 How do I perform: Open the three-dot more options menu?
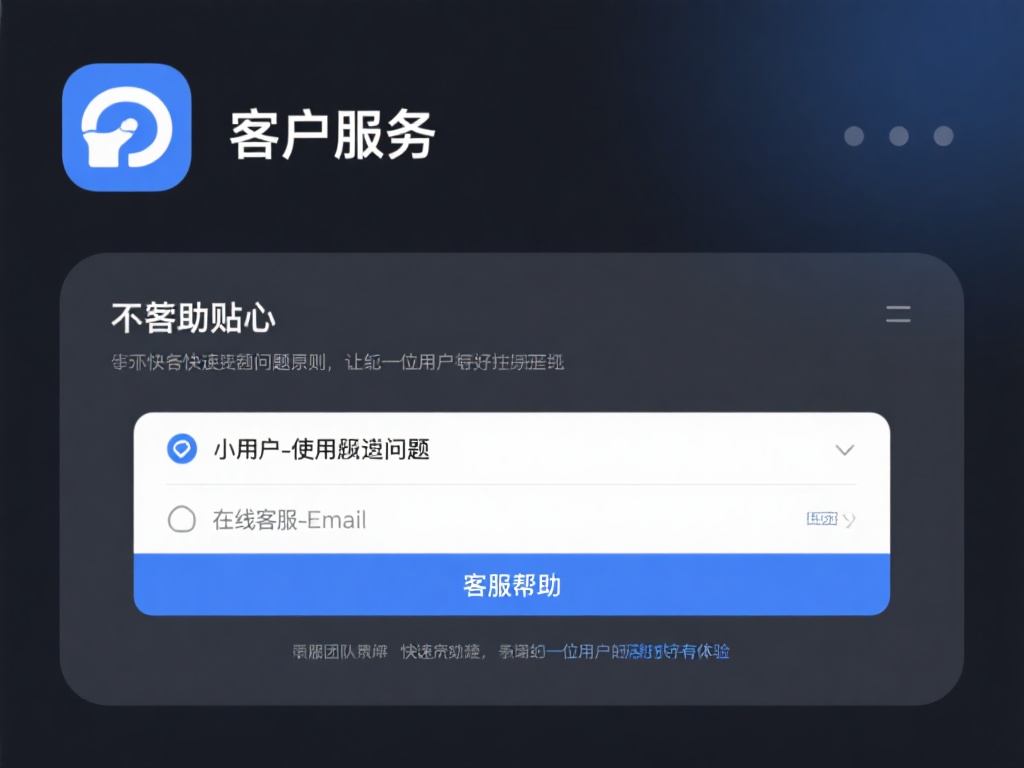coord(899,136)
